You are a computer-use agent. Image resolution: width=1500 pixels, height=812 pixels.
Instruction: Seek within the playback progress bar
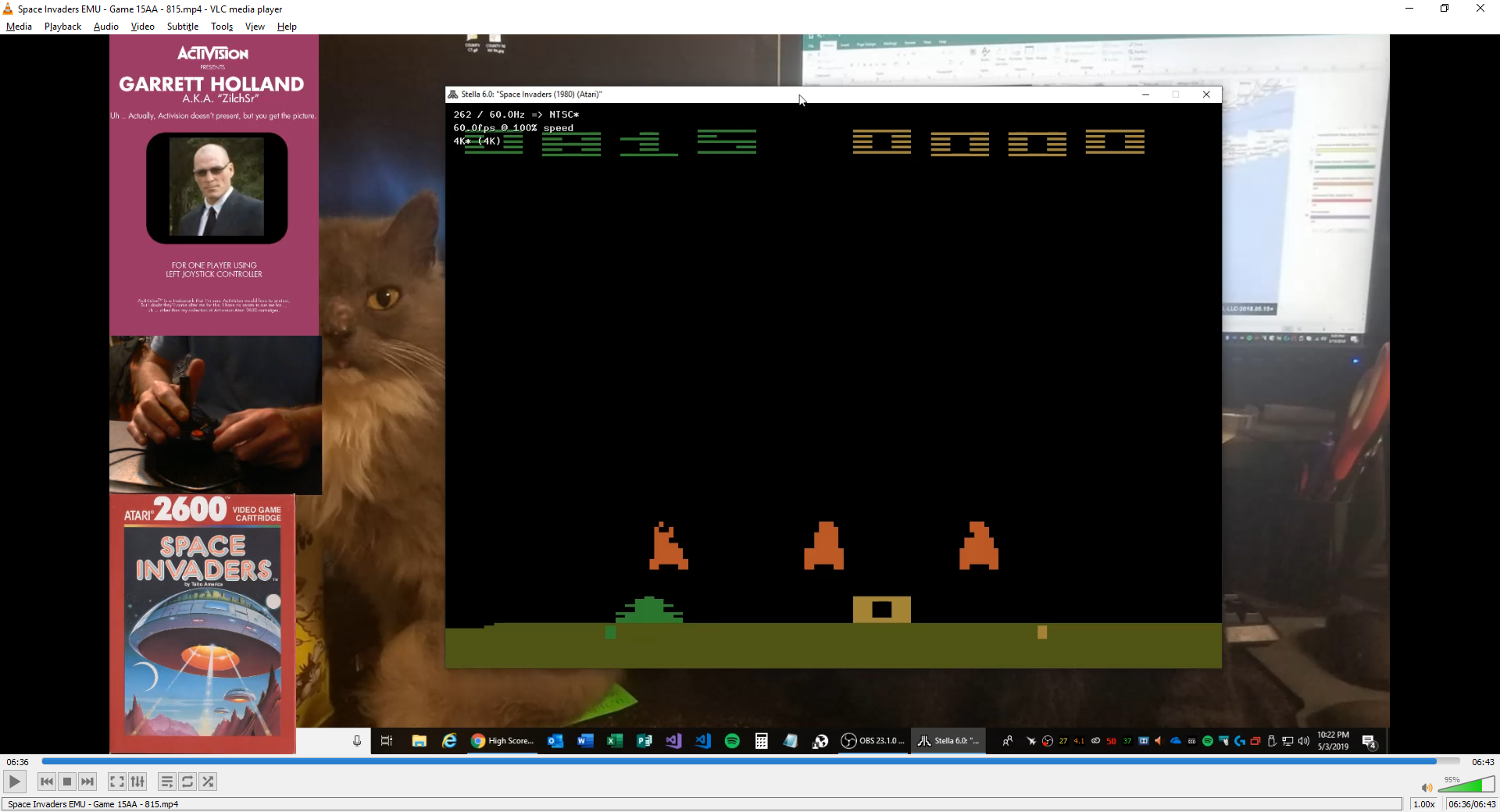pos(750,761)
